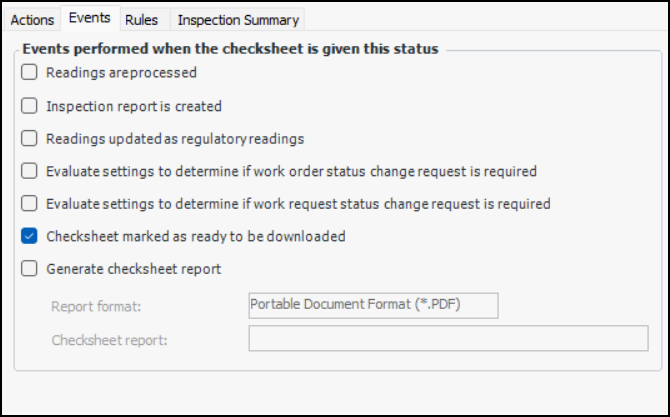The width and height of the screenshot is (670, 417).
Task: Click the 'Events performed when the checksheet' group heading
Action: point(230,48)
